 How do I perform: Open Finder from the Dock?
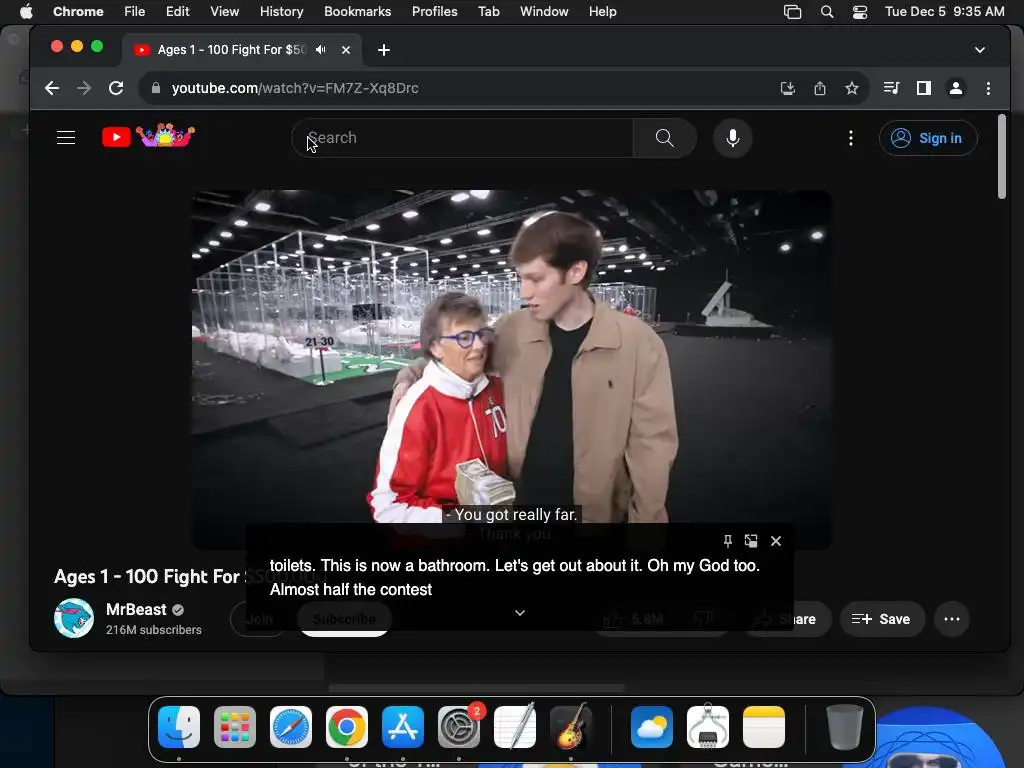[178, 727]
